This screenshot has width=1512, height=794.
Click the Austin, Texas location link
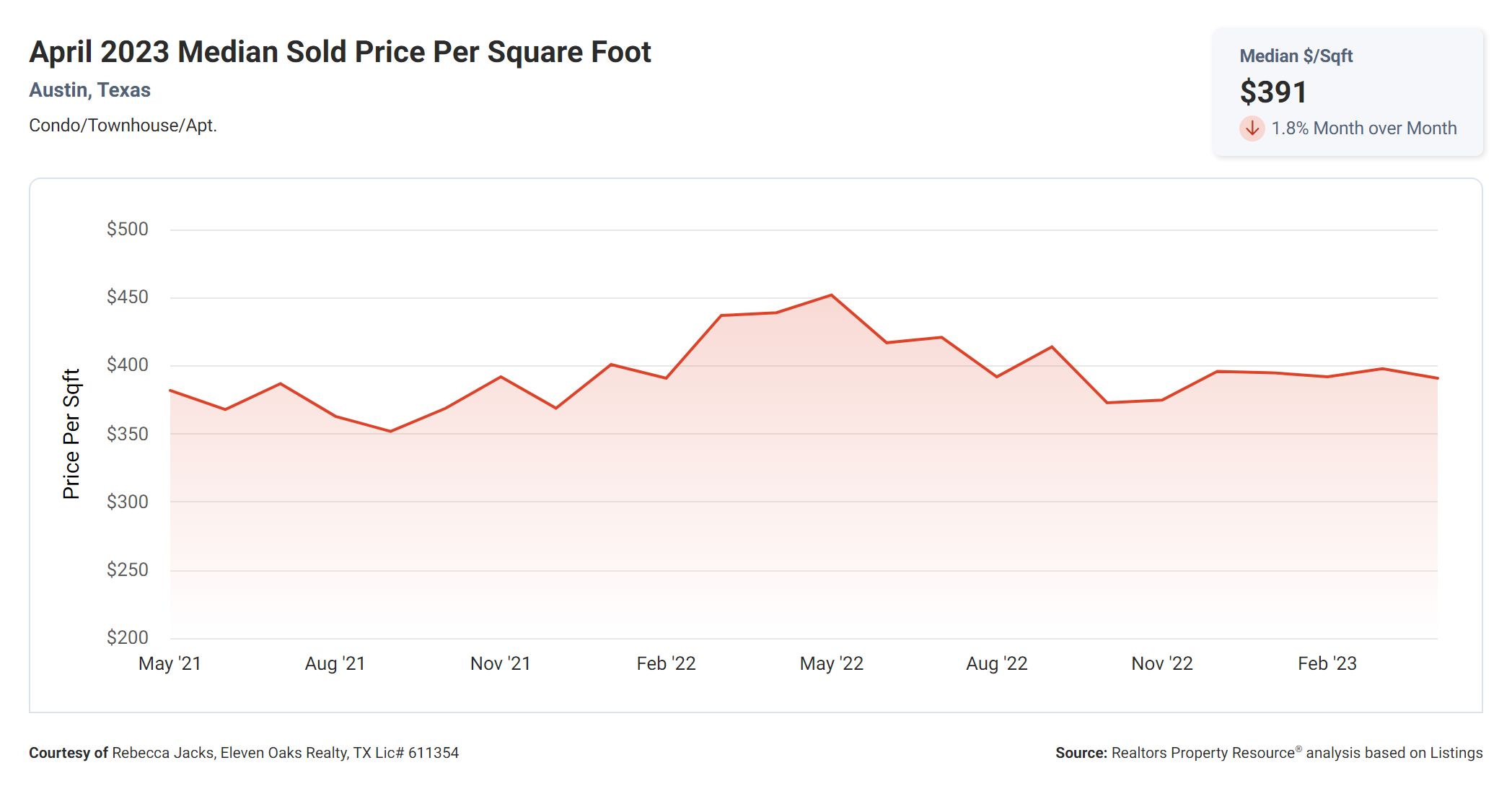[89, 90]
